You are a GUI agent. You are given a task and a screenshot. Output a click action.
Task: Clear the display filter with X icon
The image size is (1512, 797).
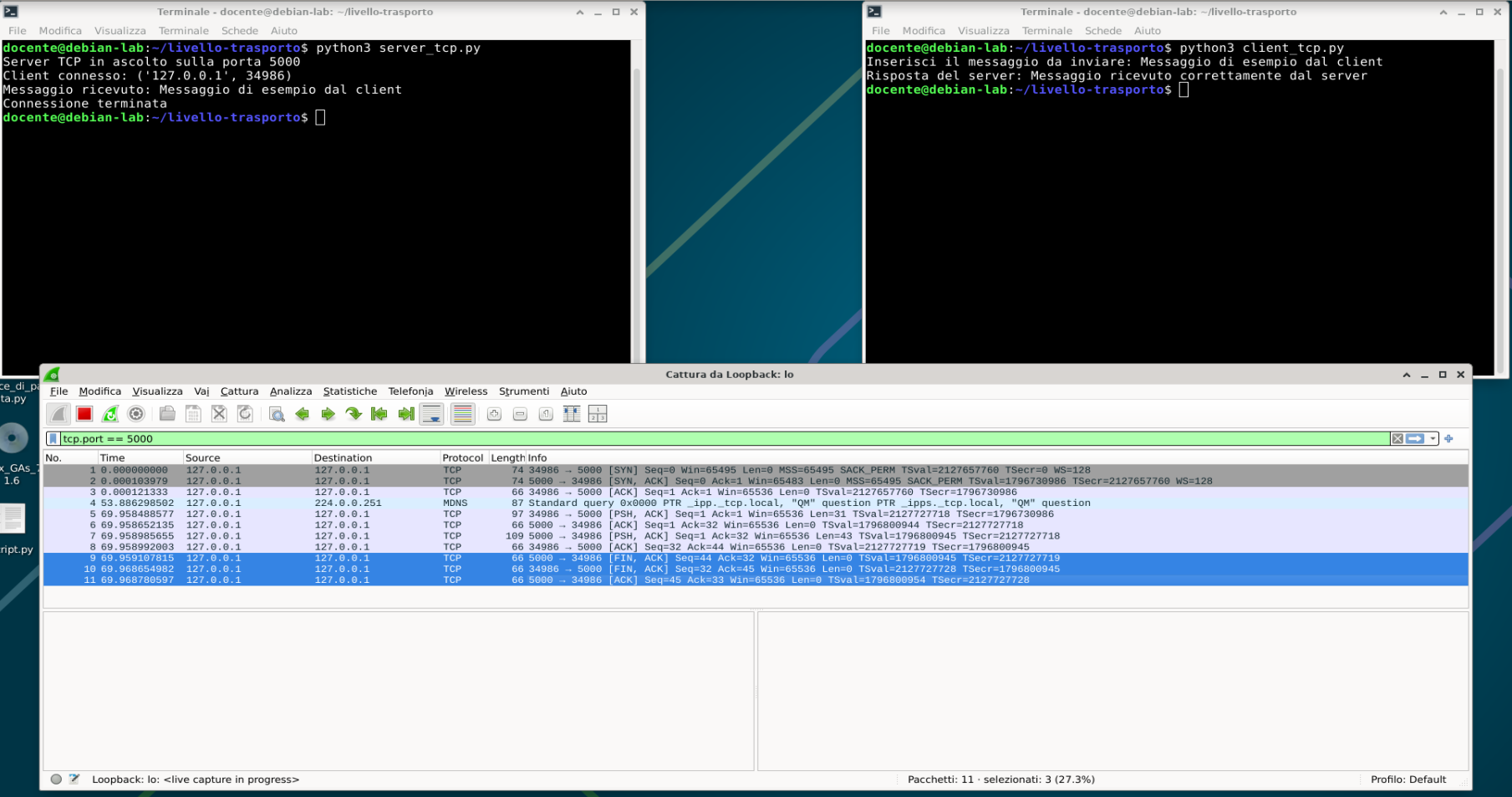(x=1397, y=438)
